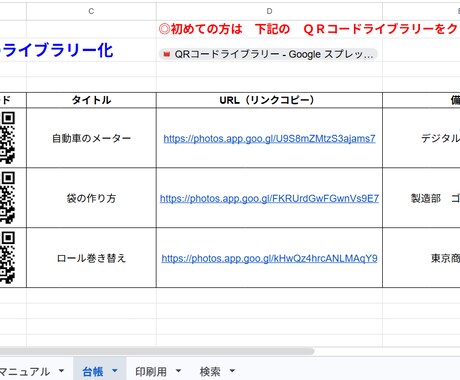460x380 pixels.
Task: Open the 袋の作り方 photos URL link
Action: 269,198
